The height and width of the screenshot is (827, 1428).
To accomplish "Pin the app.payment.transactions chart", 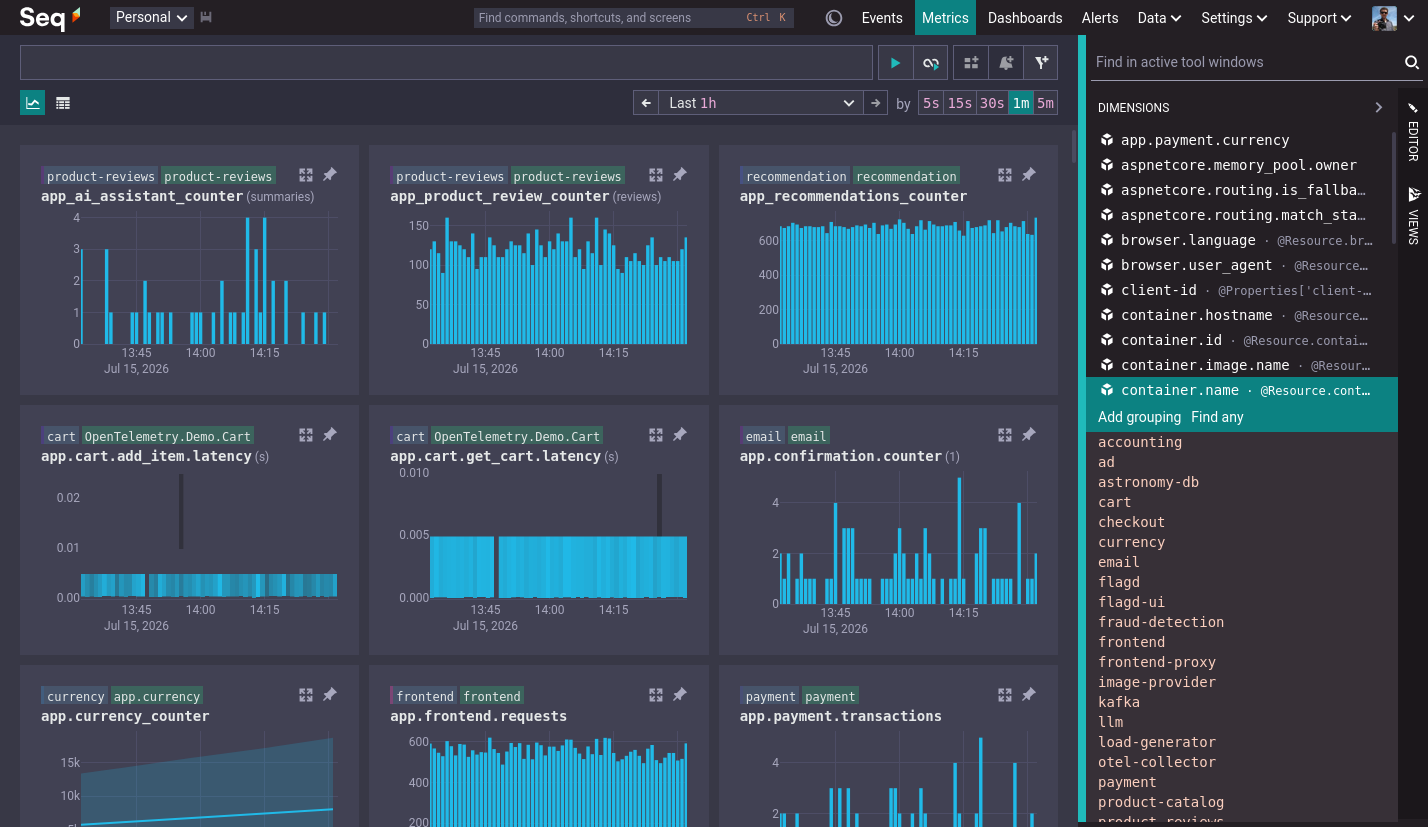I will click(1029, 695).
